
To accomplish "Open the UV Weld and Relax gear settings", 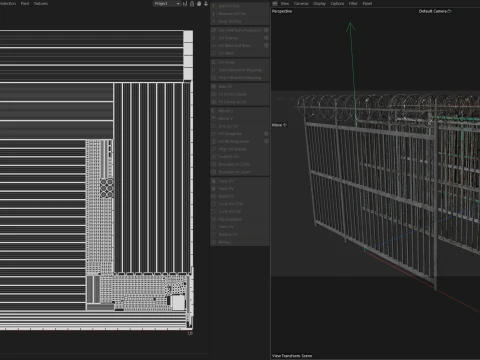I will pos(266,45).
